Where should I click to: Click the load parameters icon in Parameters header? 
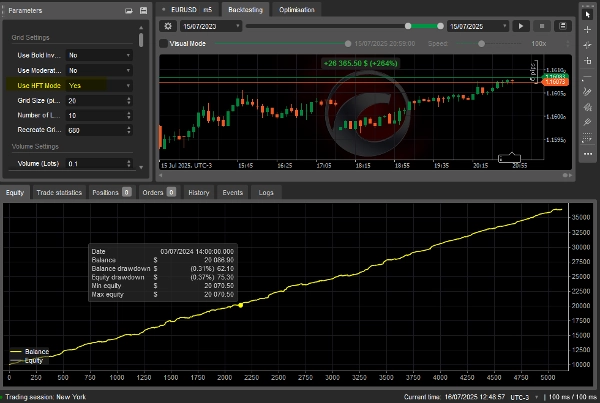tap(131, 10)
